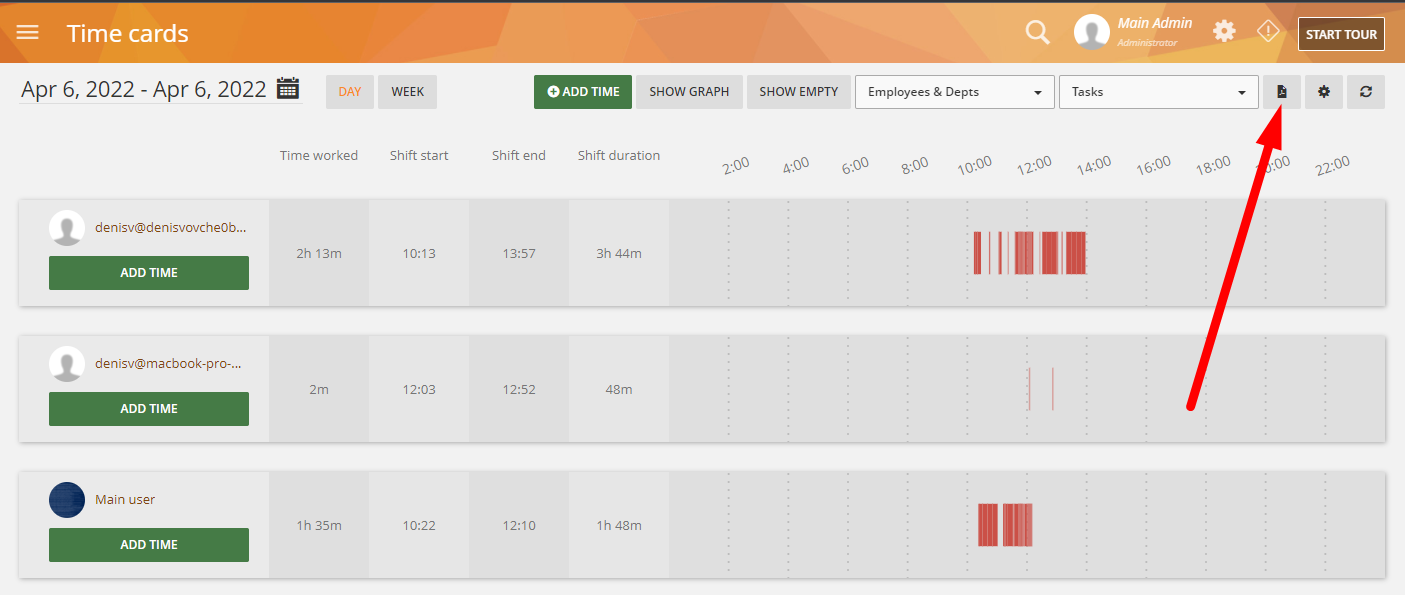Open the calendar date picker icon
1405x595 pixels.
(x=288, y=89)
